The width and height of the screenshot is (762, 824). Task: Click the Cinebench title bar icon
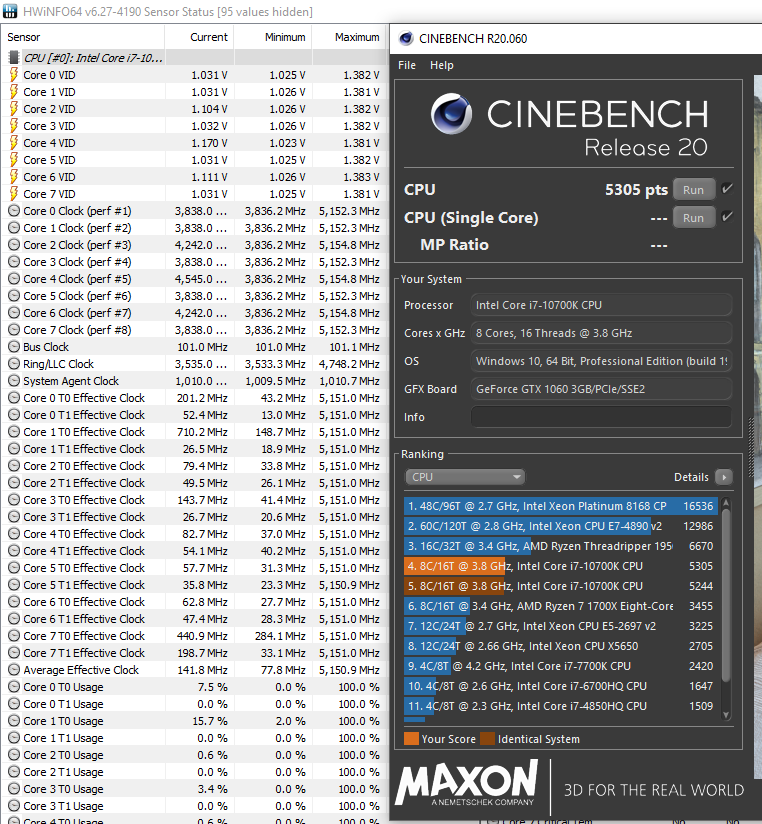(406, 38)
